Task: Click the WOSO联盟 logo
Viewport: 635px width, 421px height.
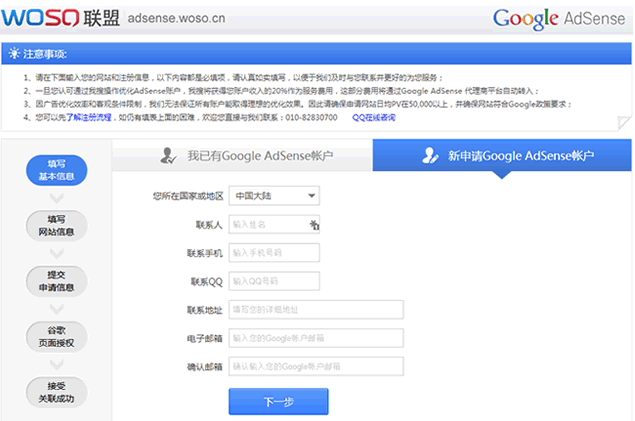Action: 60,18
